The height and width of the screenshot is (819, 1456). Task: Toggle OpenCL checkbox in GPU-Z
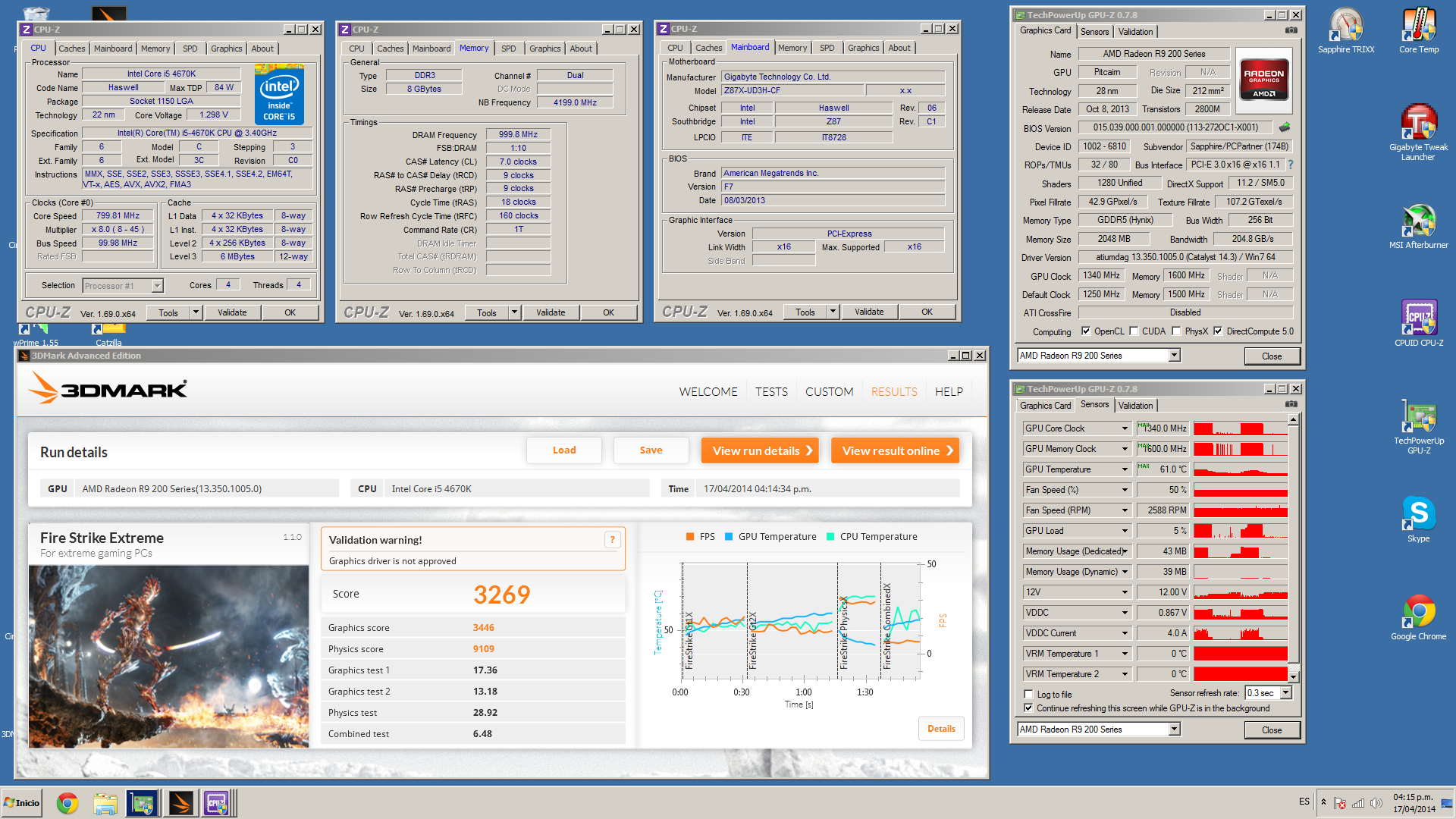tap(1086, 331)
